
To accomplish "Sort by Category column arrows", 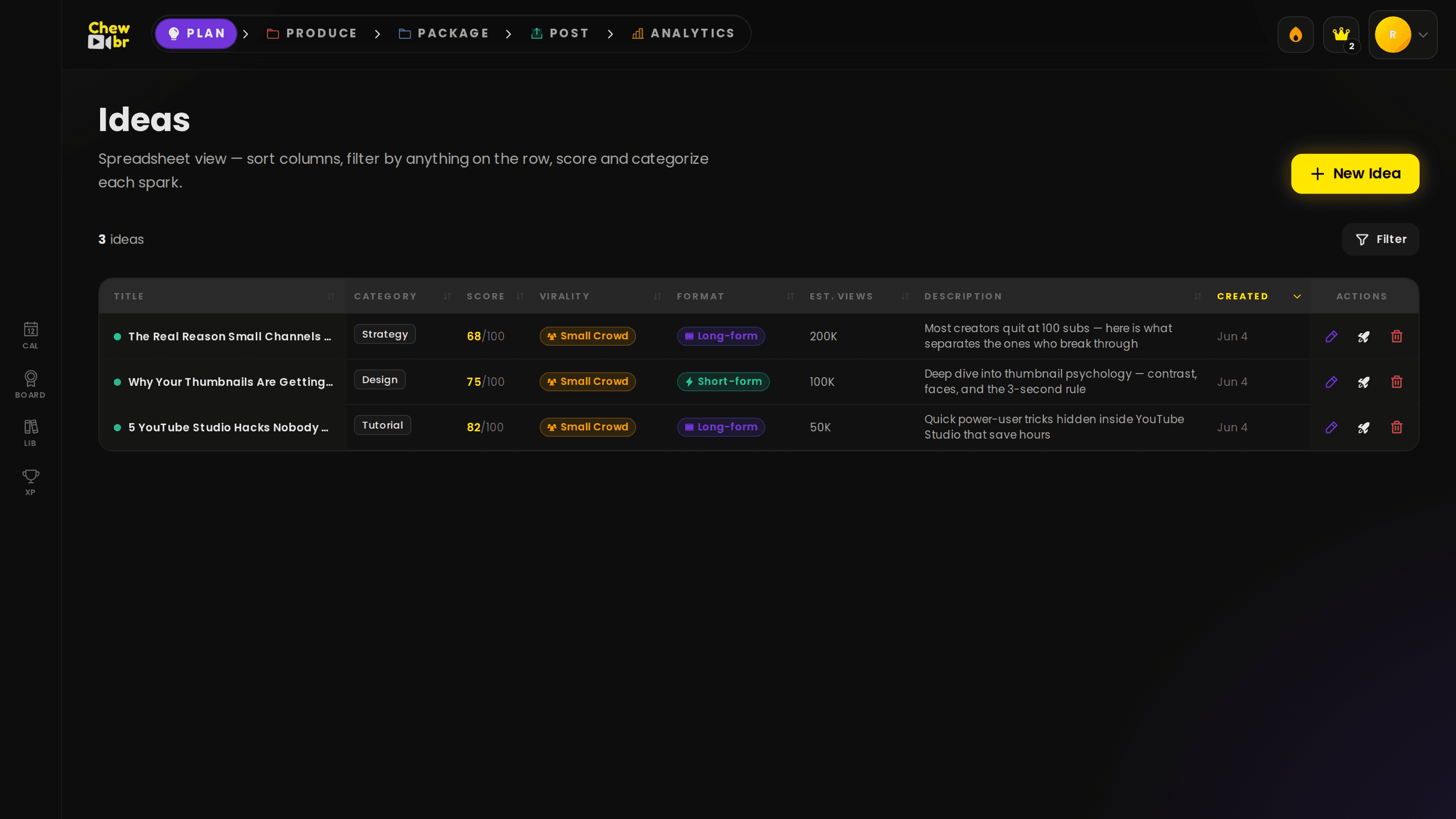I will tap(447, 296).
